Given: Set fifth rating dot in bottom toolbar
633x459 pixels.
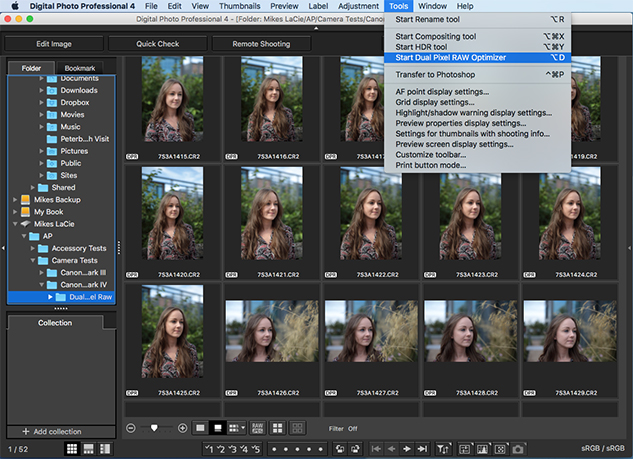Looking at the screenshot, I should pos(321,449).
